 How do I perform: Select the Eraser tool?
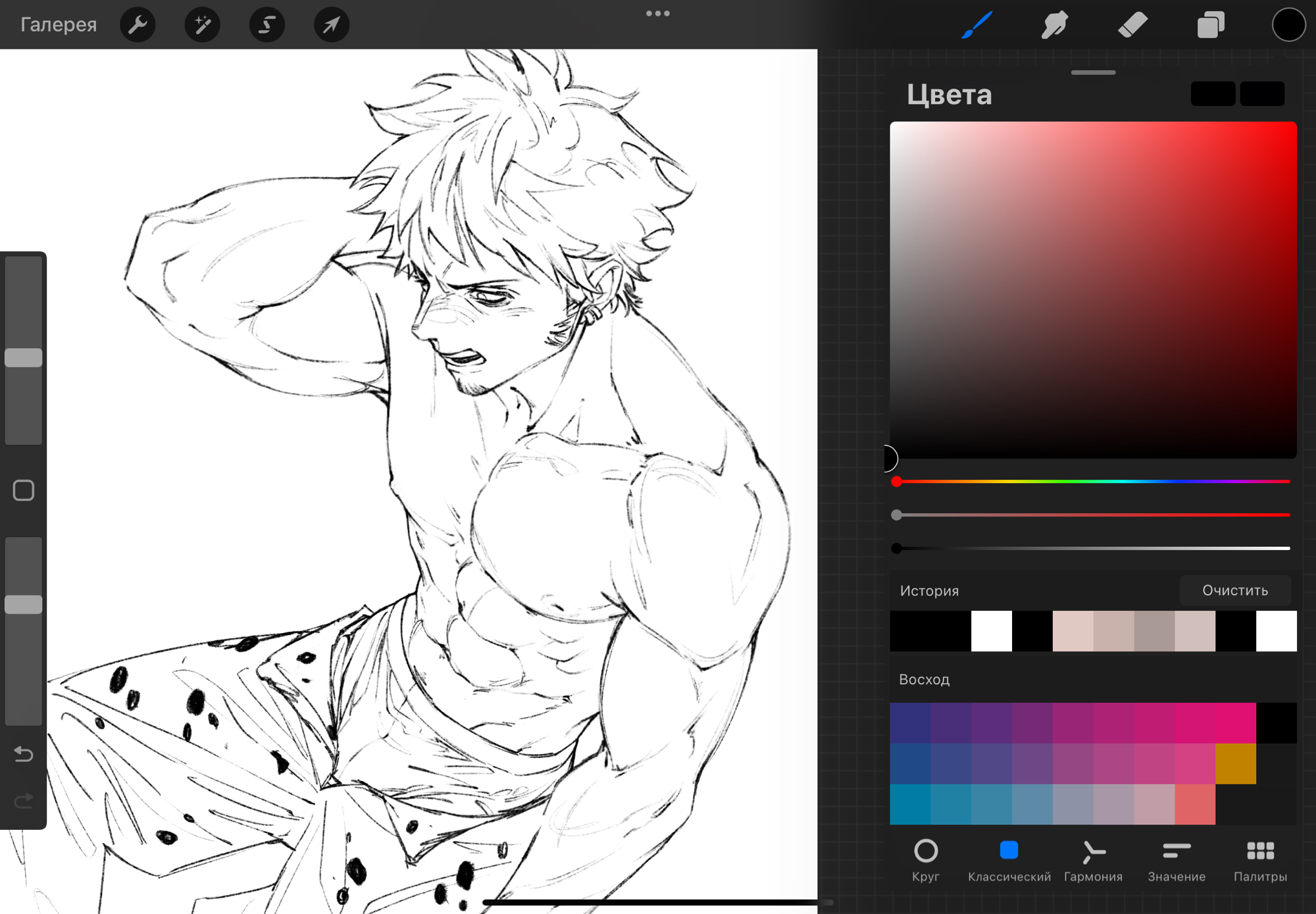[x=1132, y=25]
